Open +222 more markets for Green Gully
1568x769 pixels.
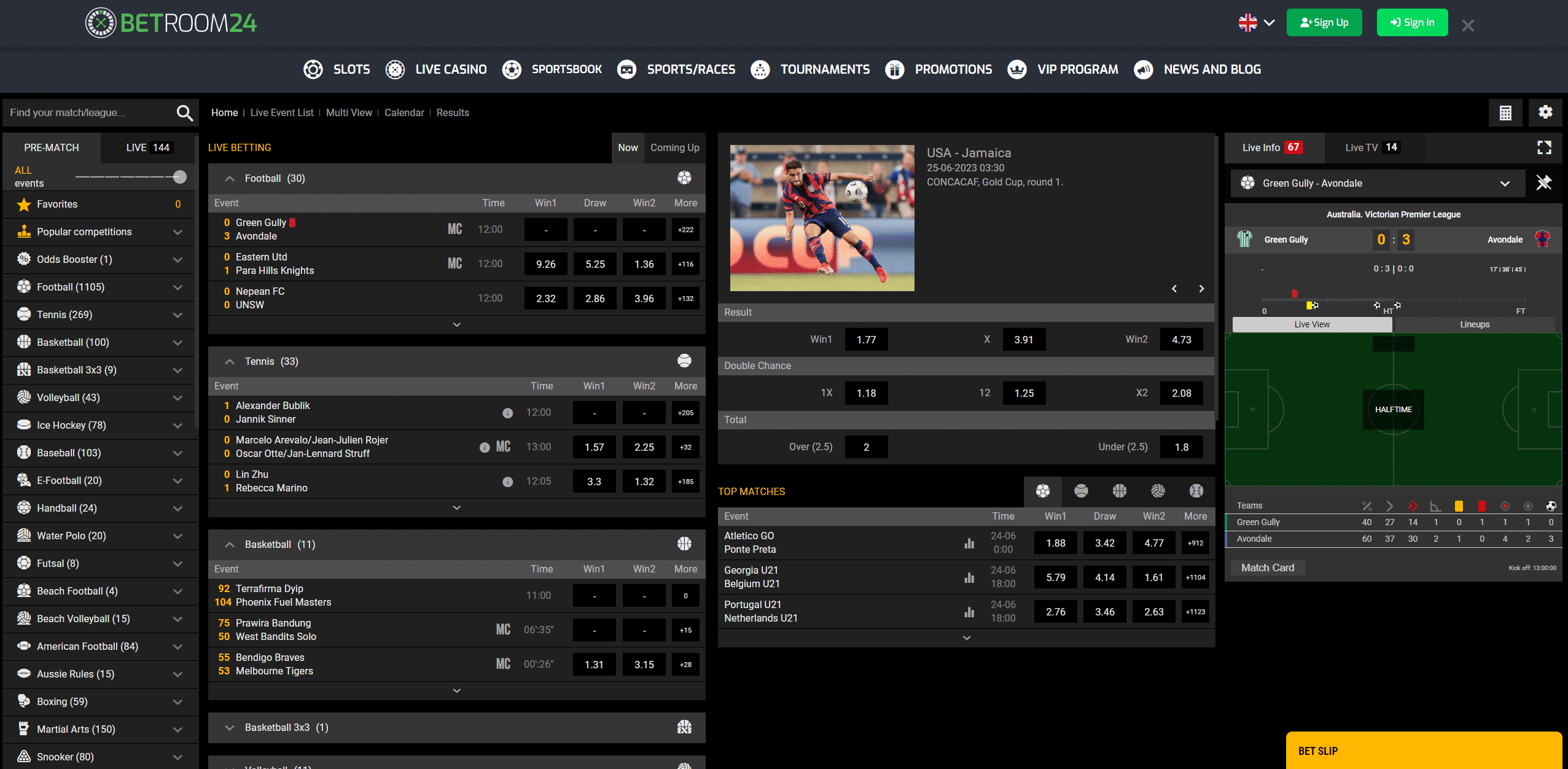tap(685, 230)
